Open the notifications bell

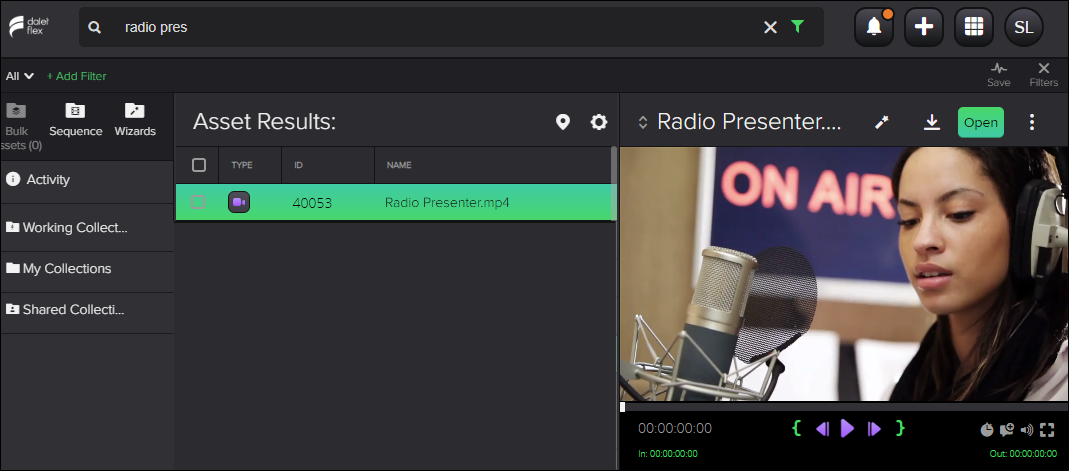[x=874, y=27]
